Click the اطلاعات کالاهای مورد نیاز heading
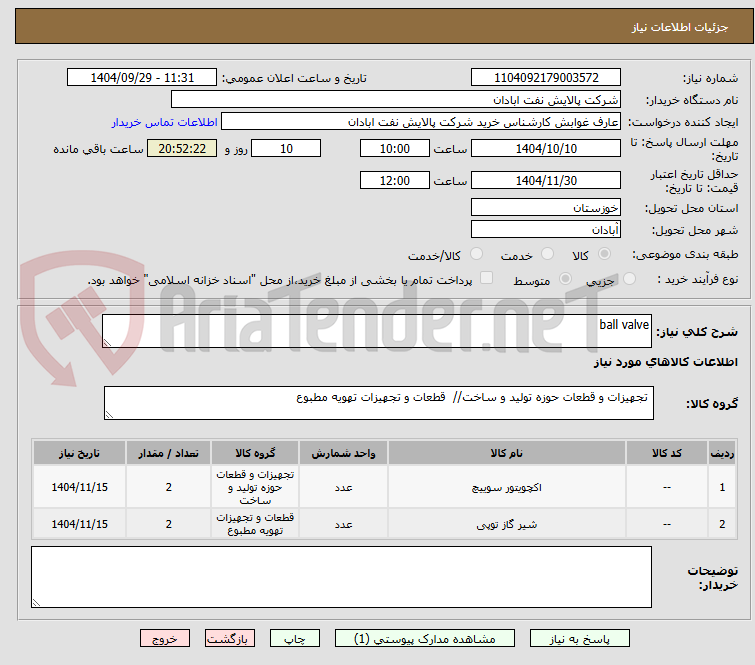 click(665, 362)
